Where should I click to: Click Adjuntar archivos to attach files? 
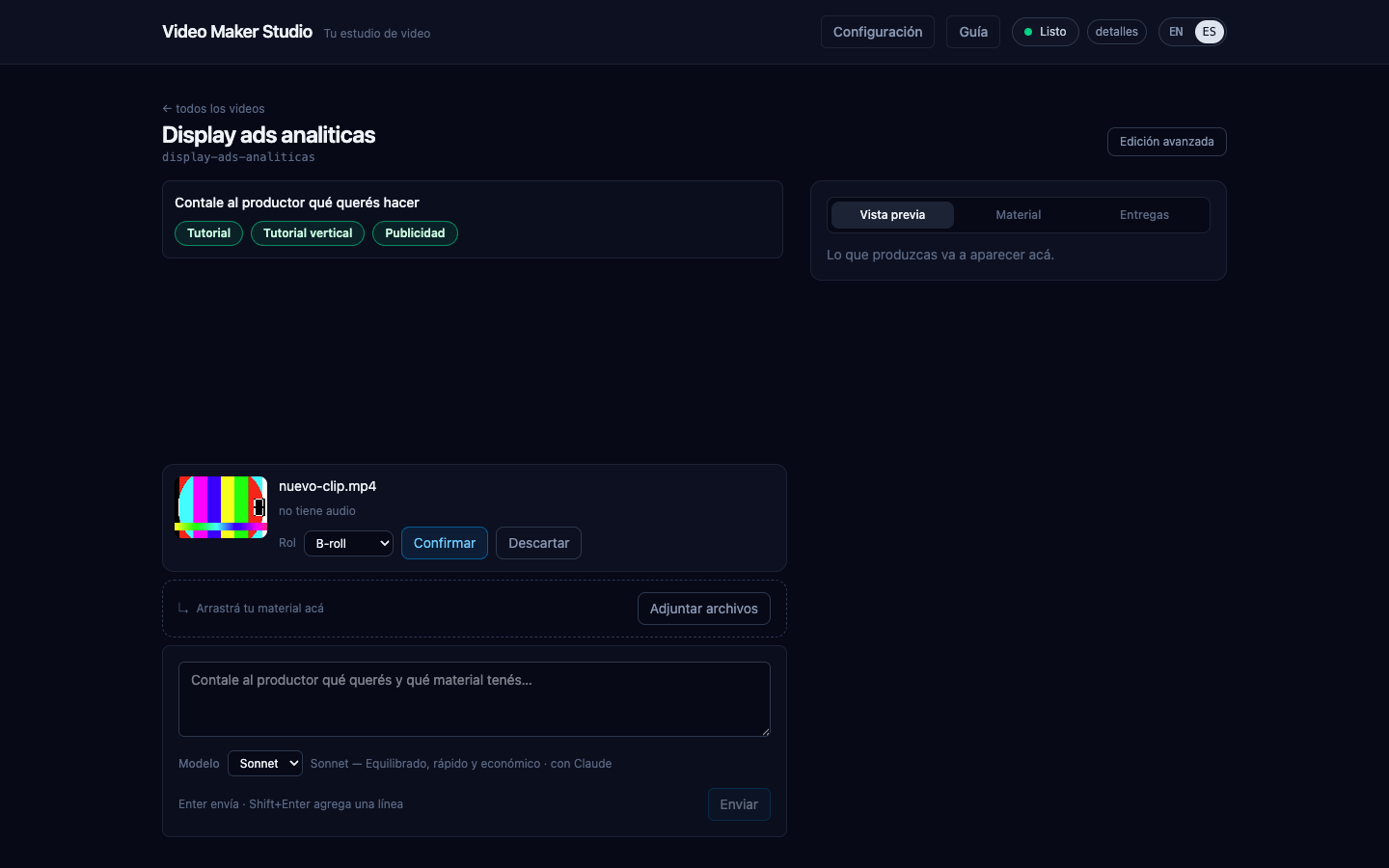(704, 609)
